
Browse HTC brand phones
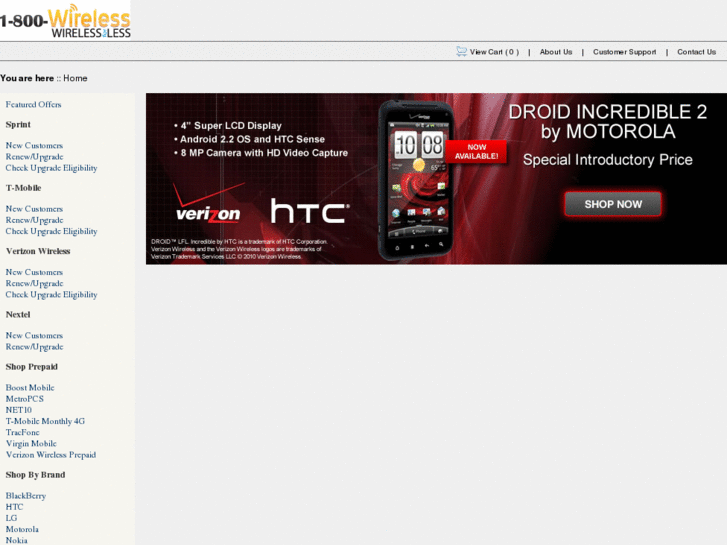[14, 507]
